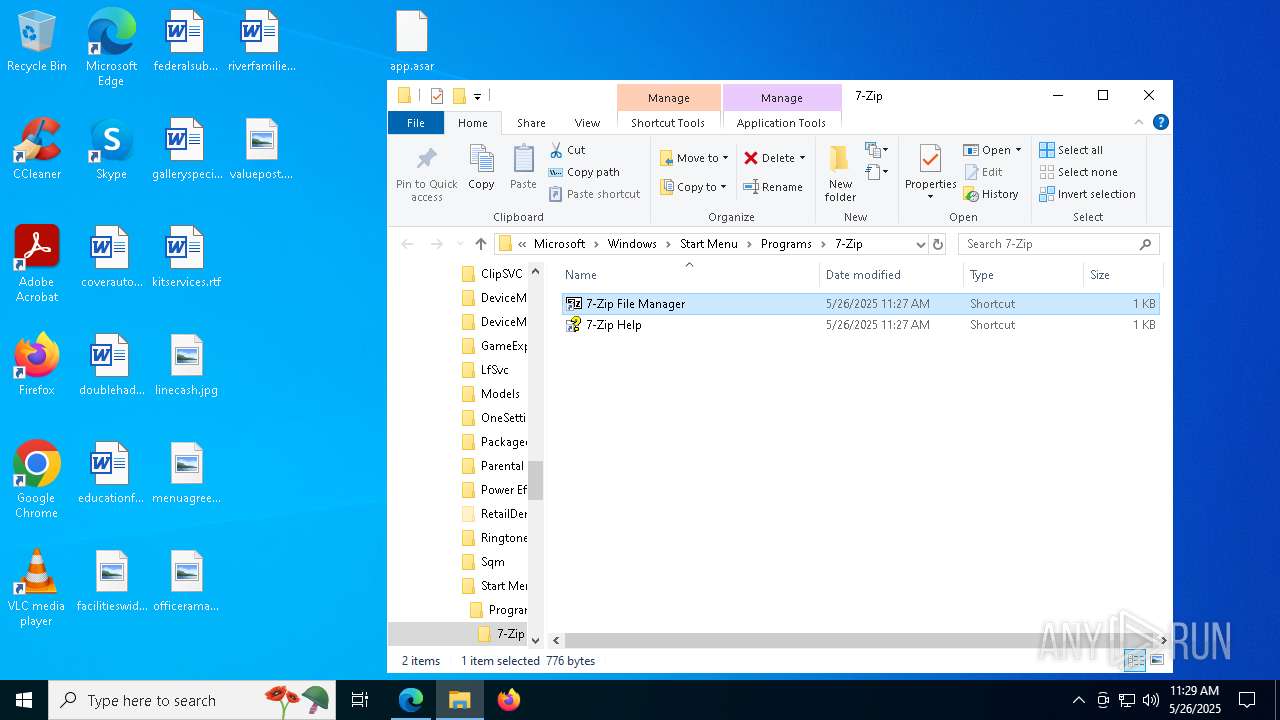This screenshot has height=720, width=1280.
Task: Sort by Name column header
Action: 688,275
